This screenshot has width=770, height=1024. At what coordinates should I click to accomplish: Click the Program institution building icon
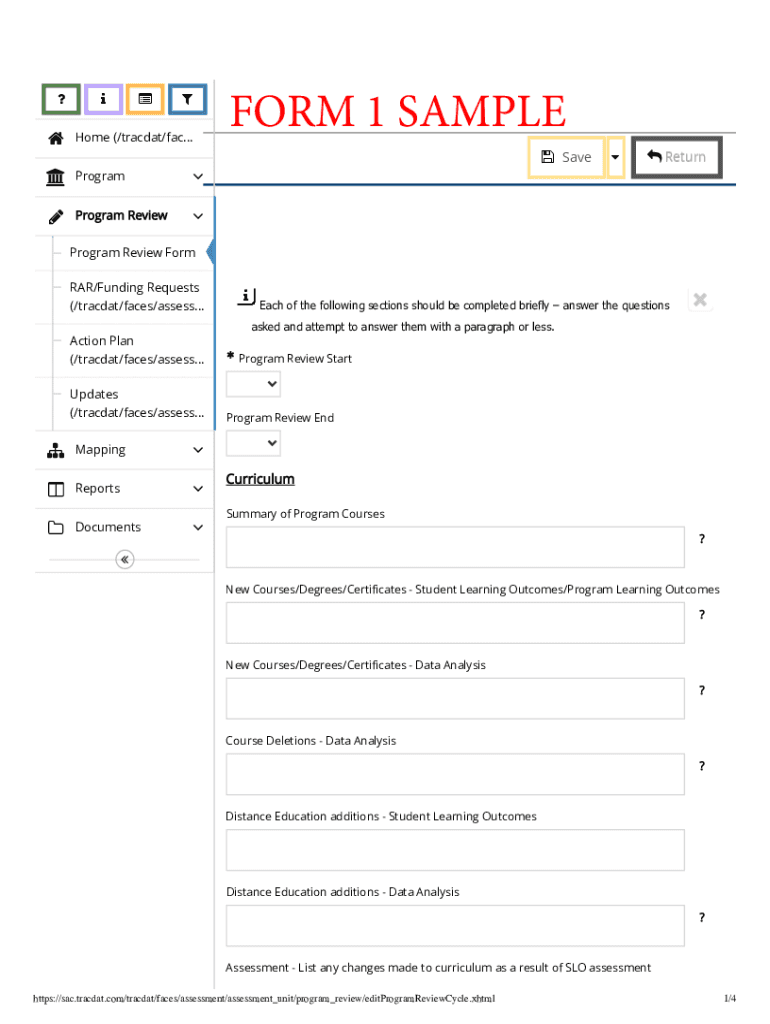(56, 177)
